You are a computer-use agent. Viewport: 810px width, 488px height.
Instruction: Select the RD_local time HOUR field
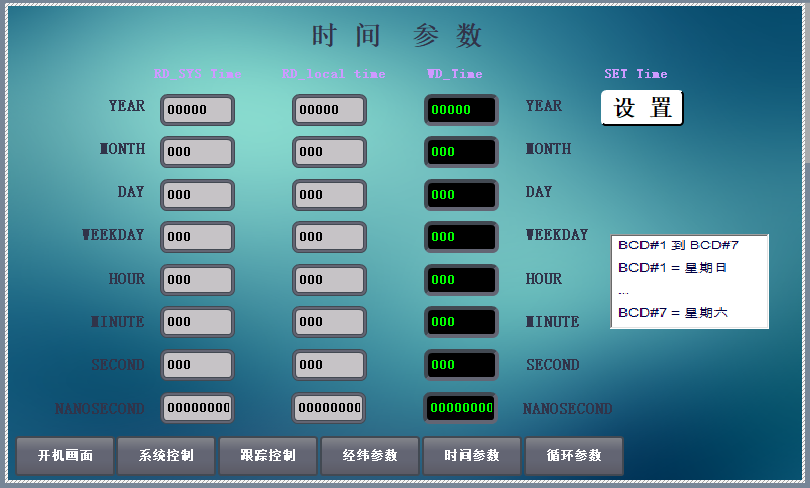pos(329,280)
